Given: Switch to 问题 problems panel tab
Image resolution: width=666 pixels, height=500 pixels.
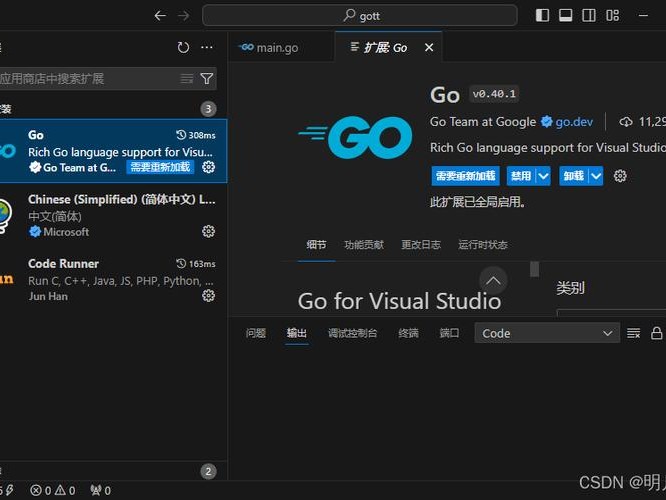Looking at the screenshot, I should [256, 333].
